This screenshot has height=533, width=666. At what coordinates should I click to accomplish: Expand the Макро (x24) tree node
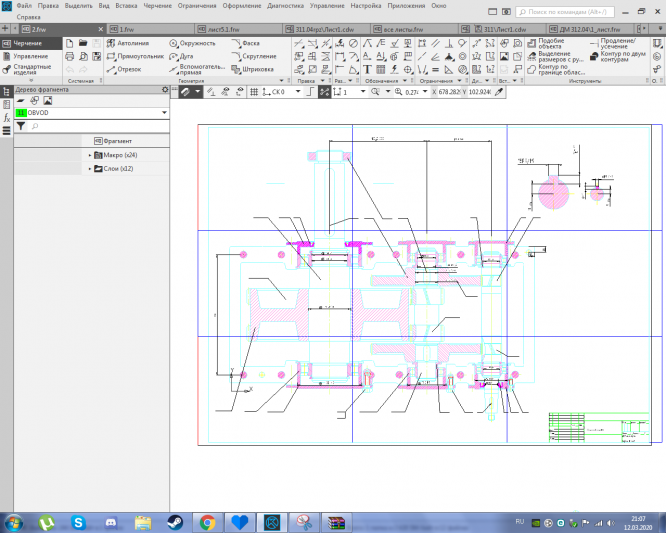90,155
